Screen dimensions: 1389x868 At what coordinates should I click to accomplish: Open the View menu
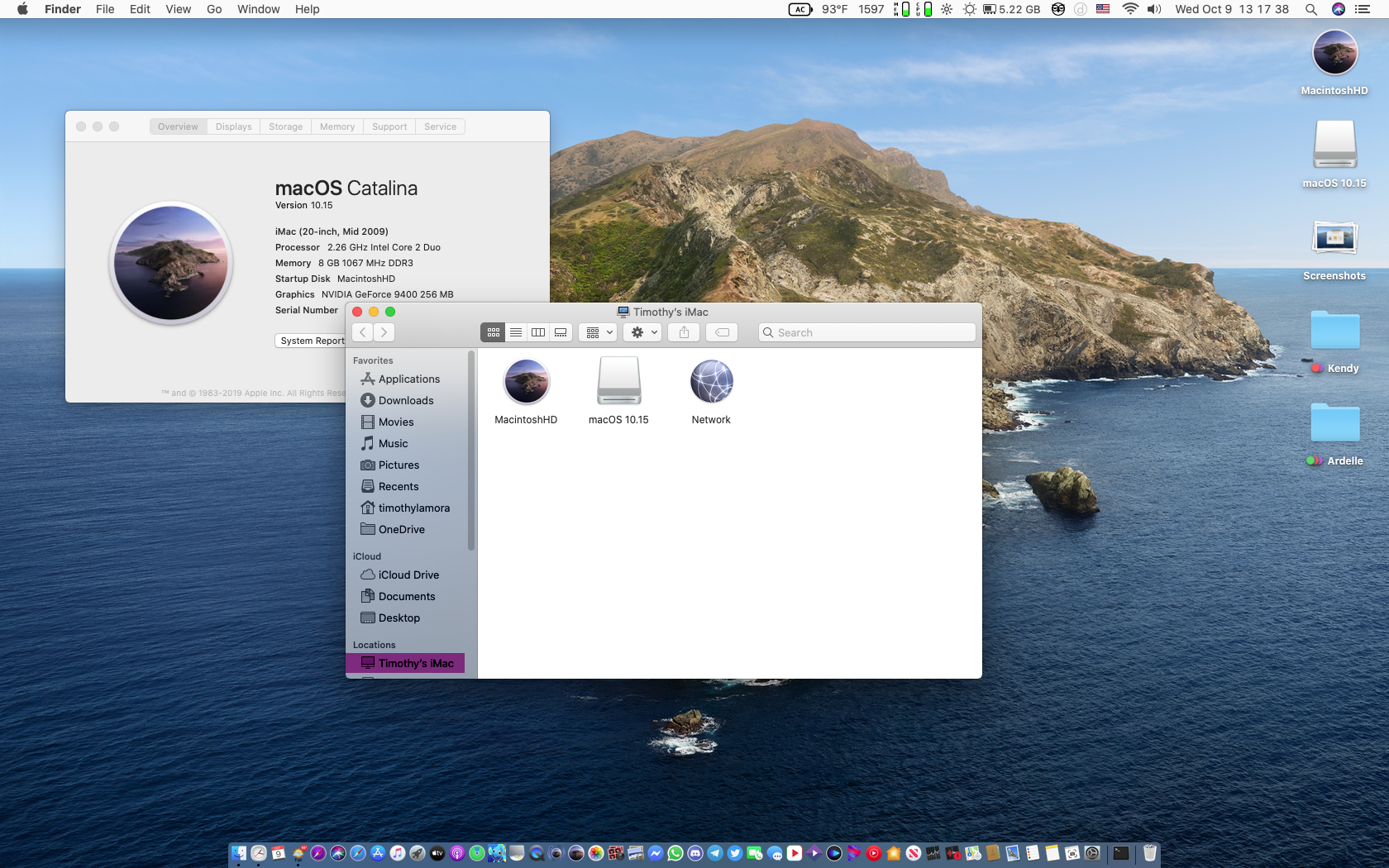[x=178, y=9]
